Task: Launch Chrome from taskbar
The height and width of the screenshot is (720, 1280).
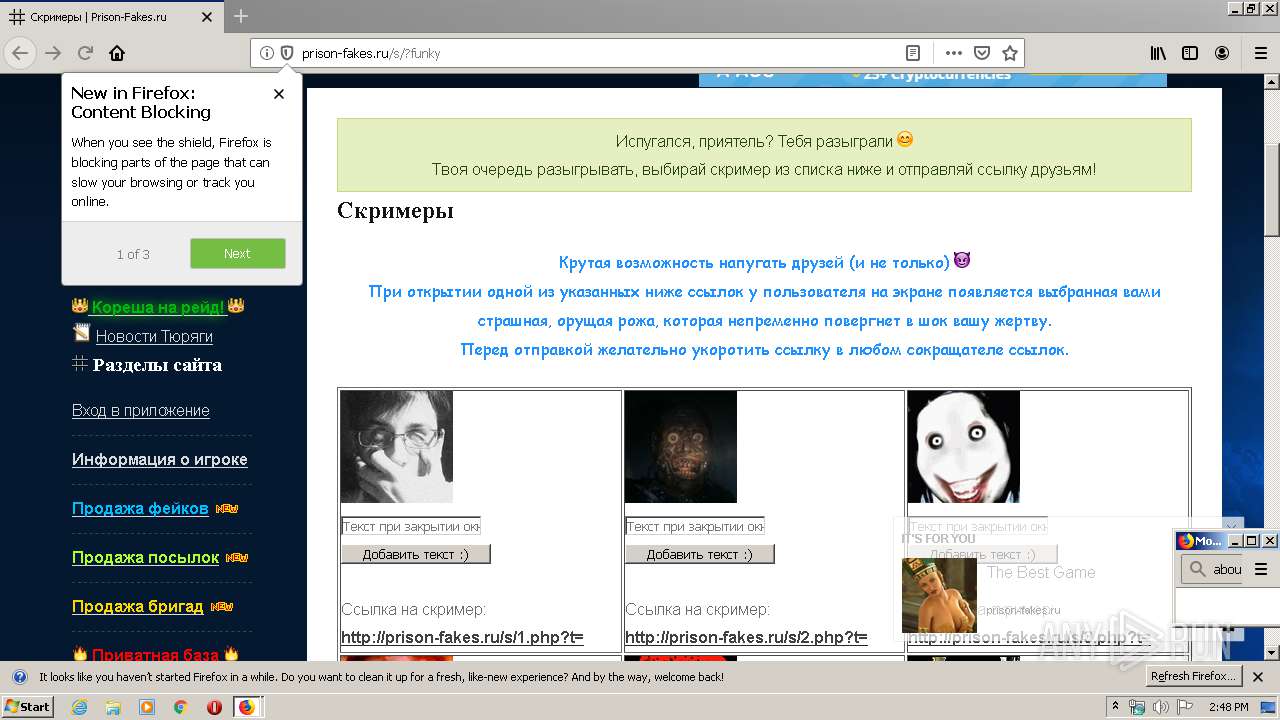Action: (180, 707)
